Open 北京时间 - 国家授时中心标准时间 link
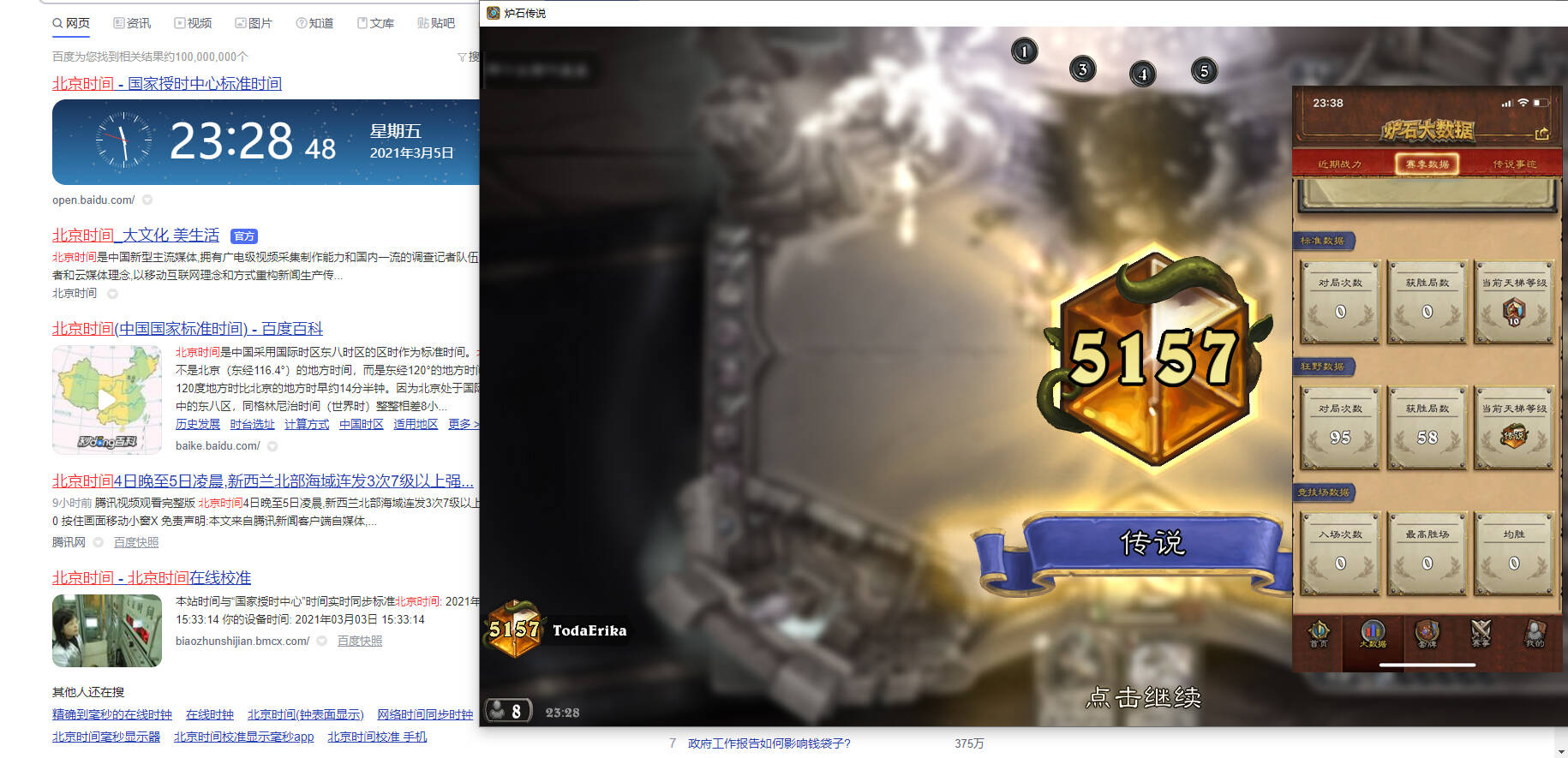 167,83
